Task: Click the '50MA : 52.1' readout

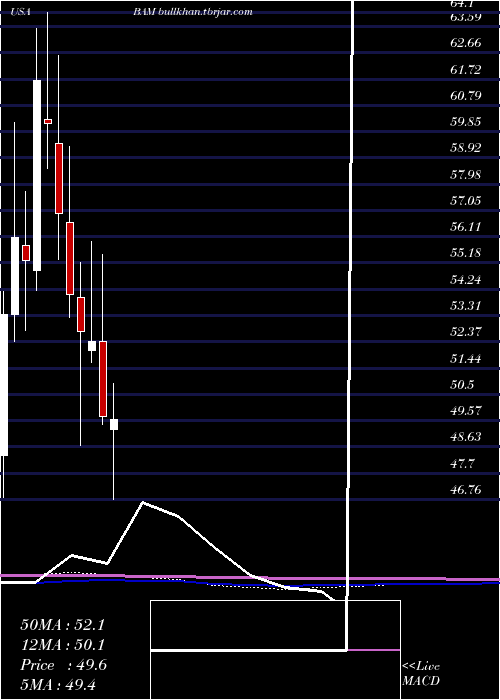Action: click(62, 625)
